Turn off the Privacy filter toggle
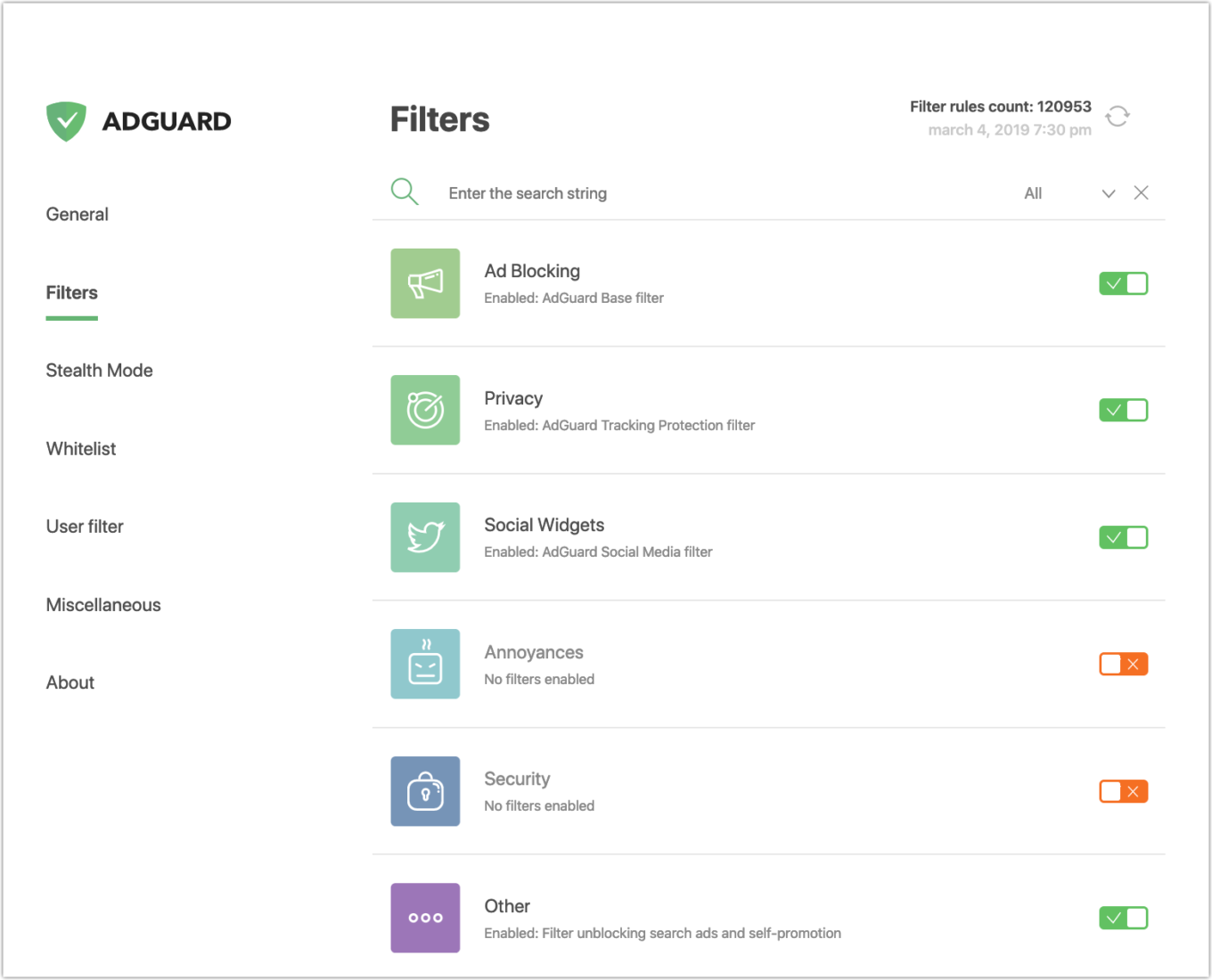 [1123, 410]
